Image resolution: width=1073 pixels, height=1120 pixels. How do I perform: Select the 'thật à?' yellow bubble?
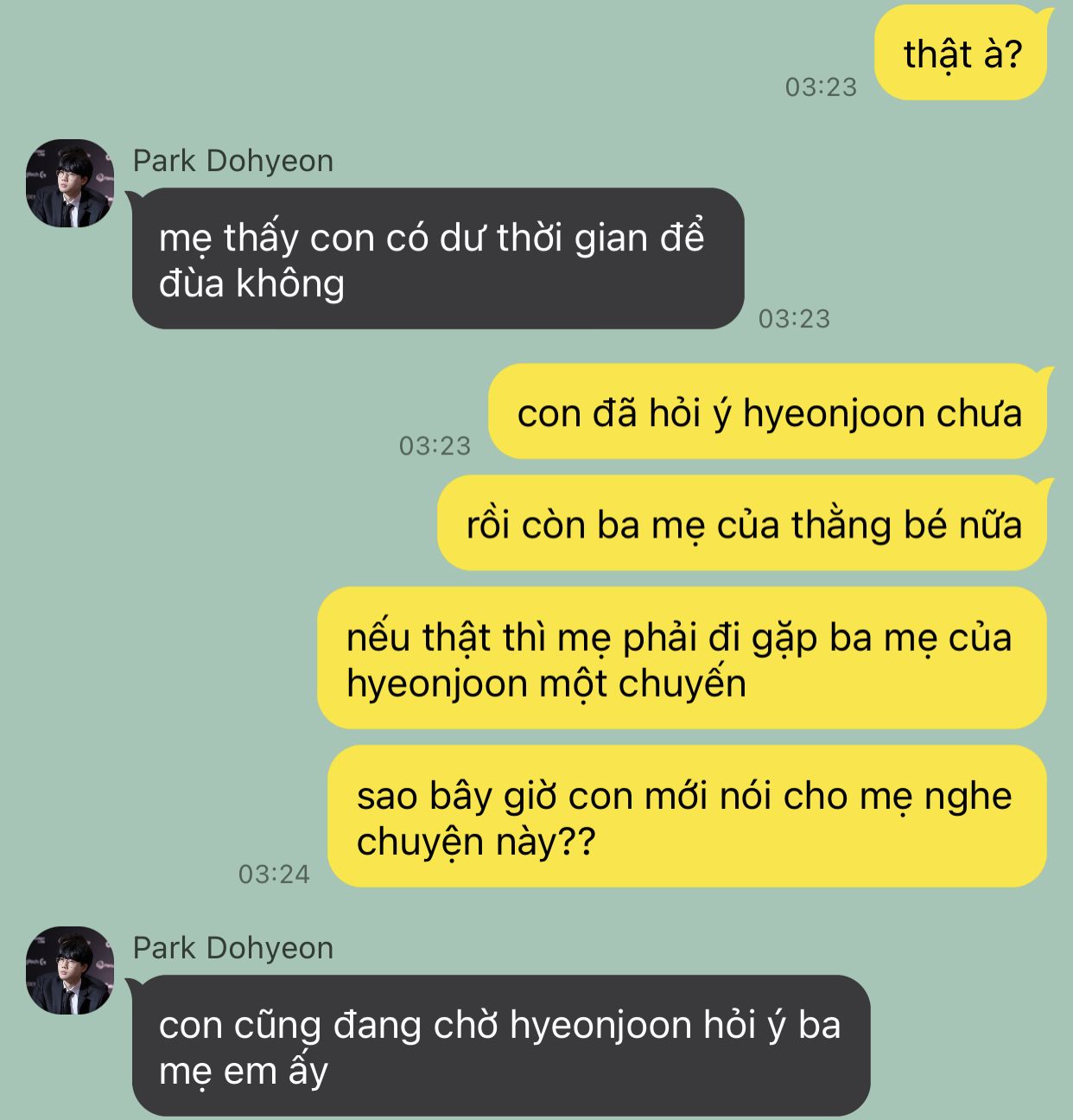click(962, 54)
